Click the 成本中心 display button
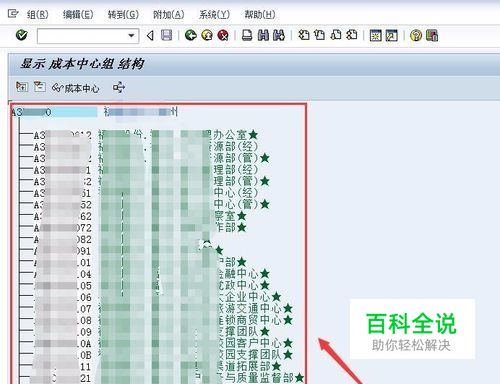 click(75, 88)
